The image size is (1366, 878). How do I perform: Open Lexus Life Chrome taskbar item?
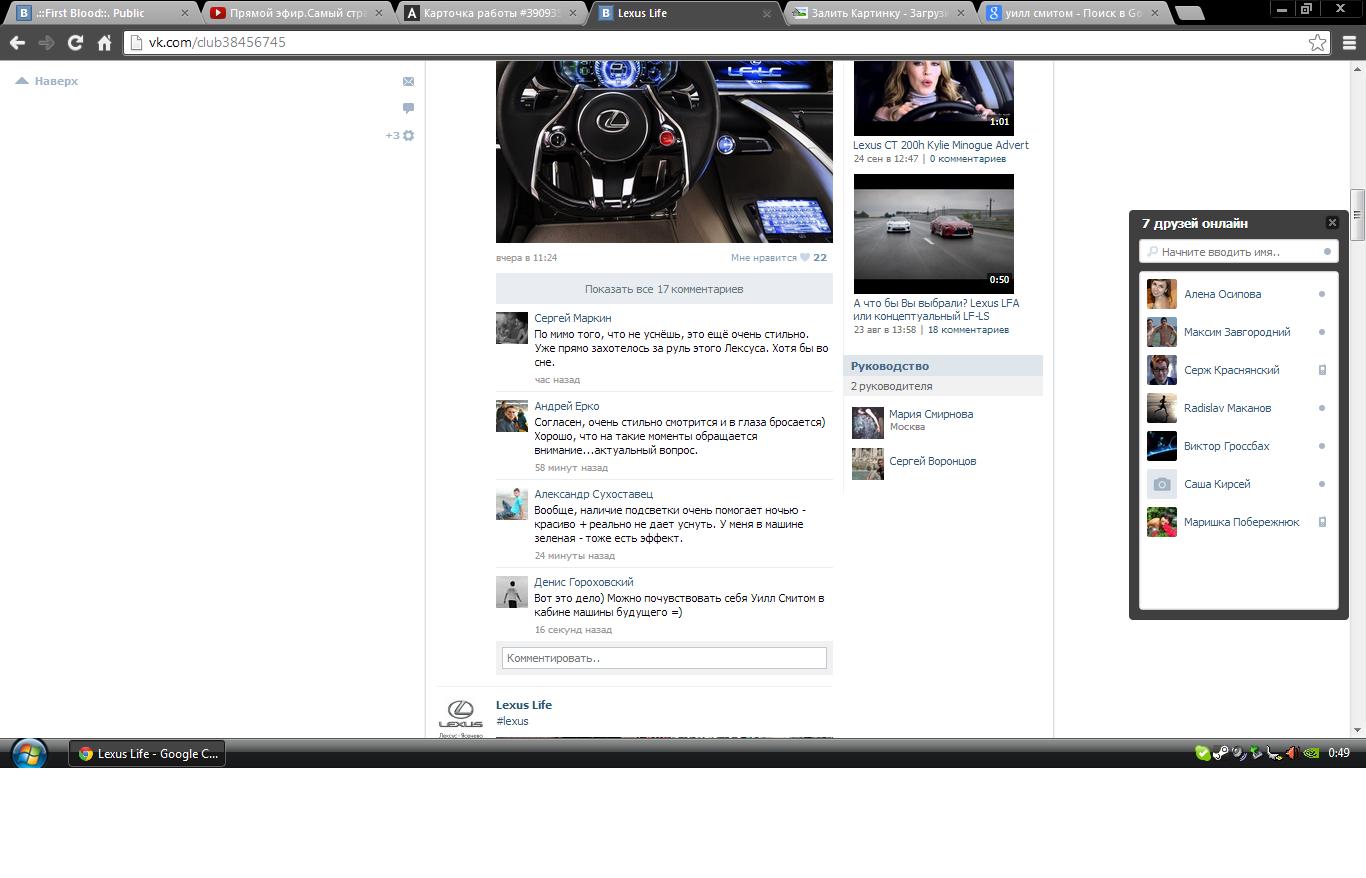[x=147, y=754]
